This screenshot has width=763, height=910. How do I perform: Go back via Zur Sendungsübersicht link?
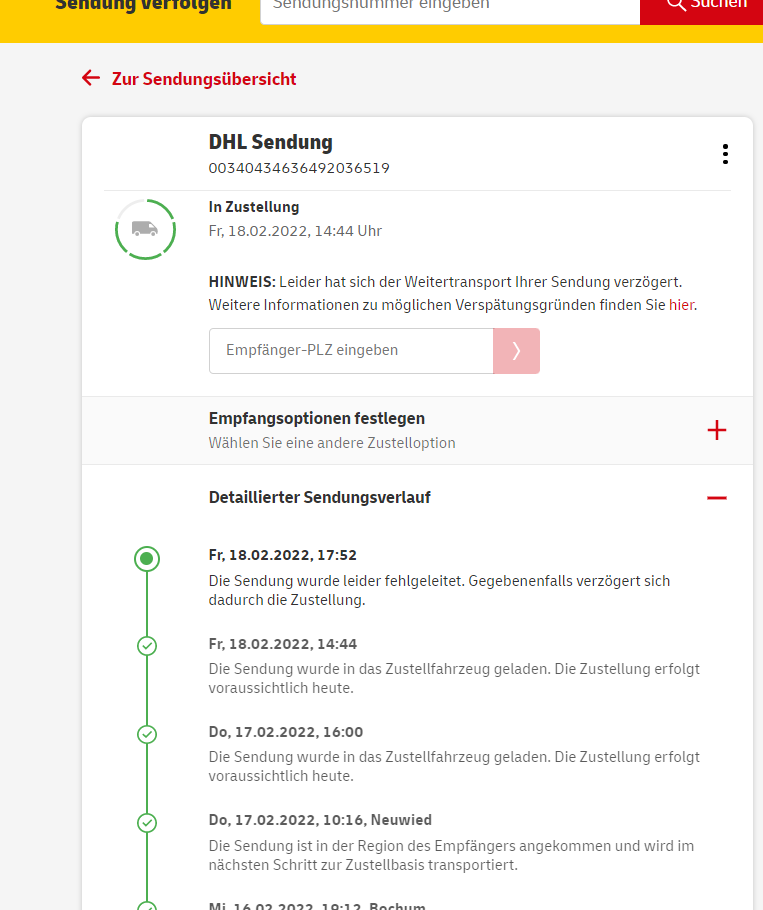tap(204, 79)
